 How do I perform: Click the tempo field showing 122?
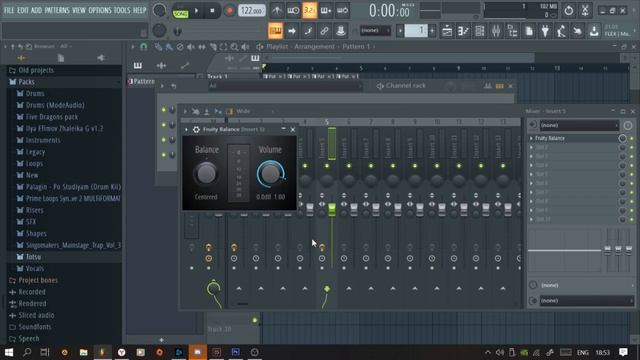pos(251,11)
